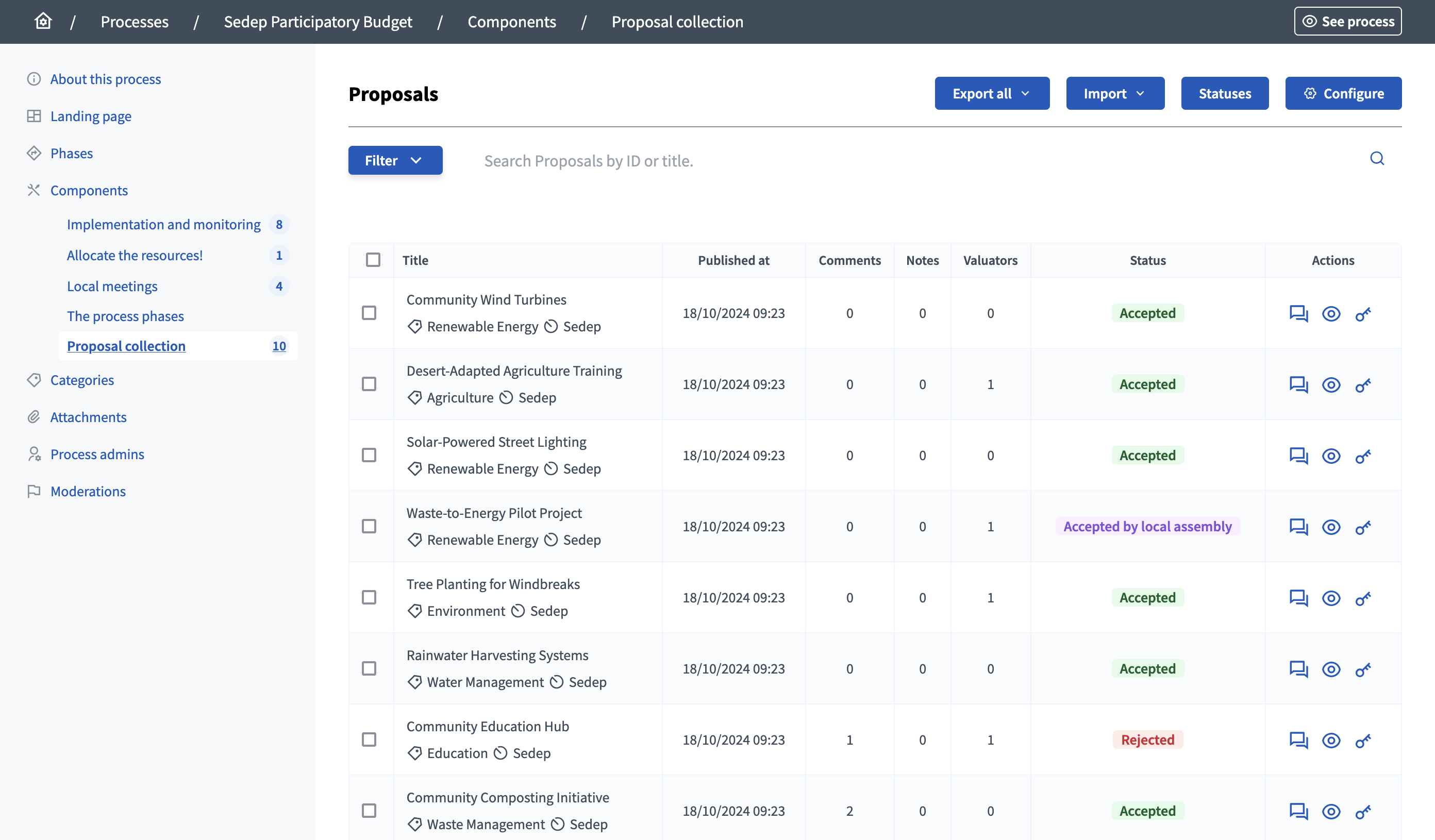
Task: Click the search magnifier icon above the table
Action: point(1377,159)
